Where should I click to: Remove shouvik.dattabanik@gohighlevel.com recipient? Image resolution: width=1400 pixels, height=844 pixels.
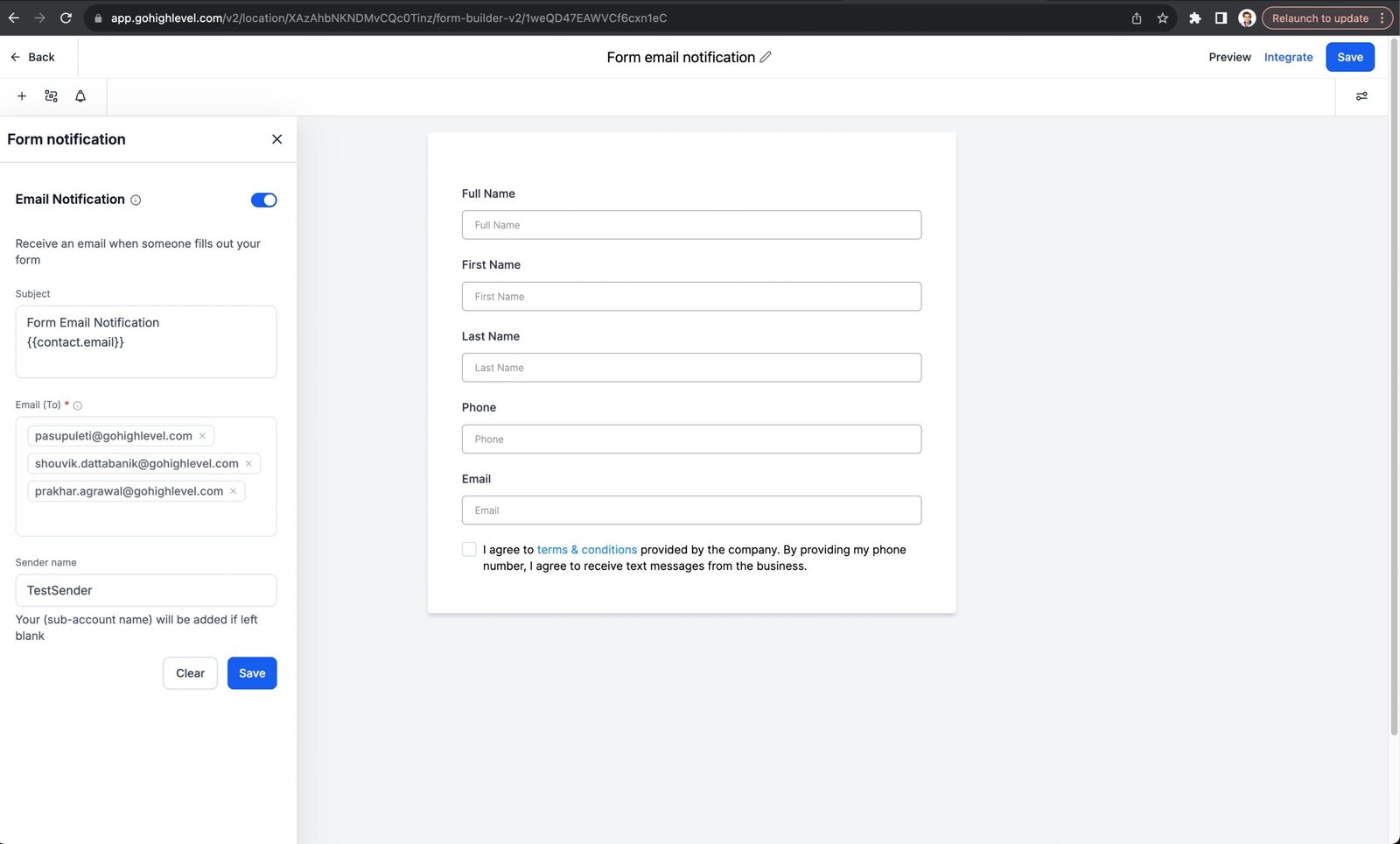pyautogui.click(x=248, y=464)
